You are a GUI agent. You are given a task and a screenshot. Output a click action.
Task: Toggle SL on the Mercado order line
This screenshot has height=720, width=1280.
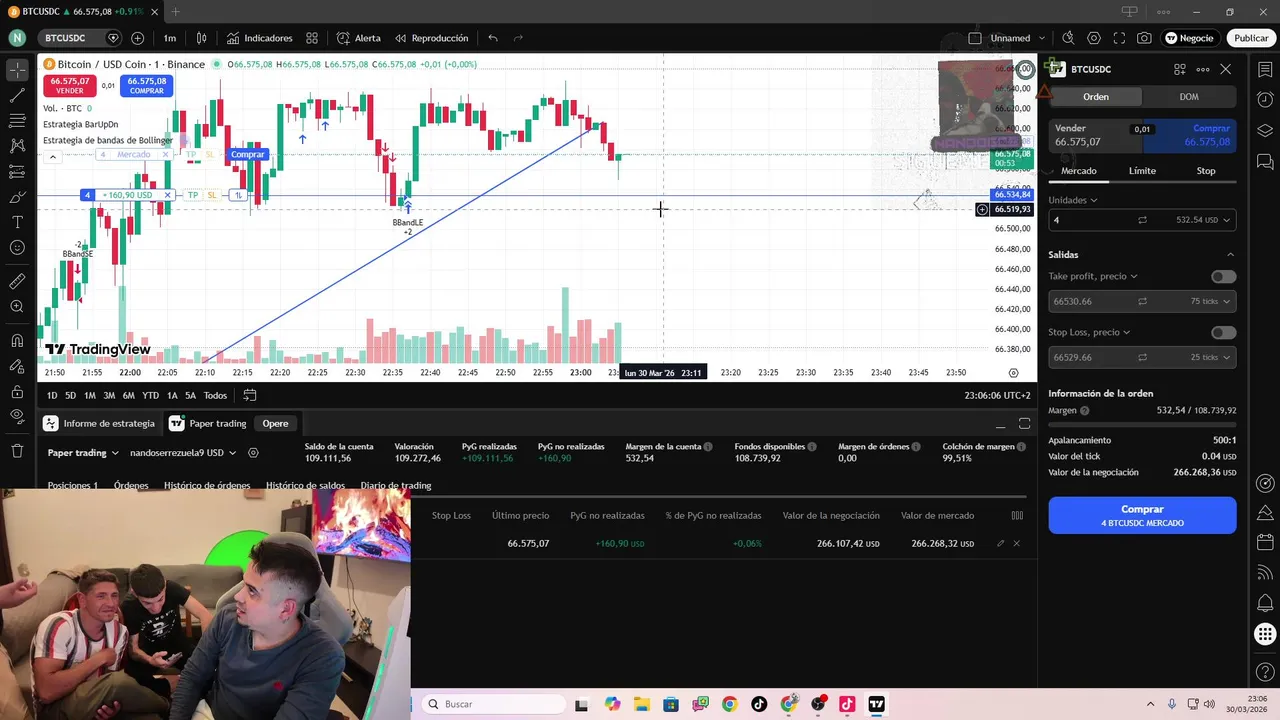coord(210,155)
